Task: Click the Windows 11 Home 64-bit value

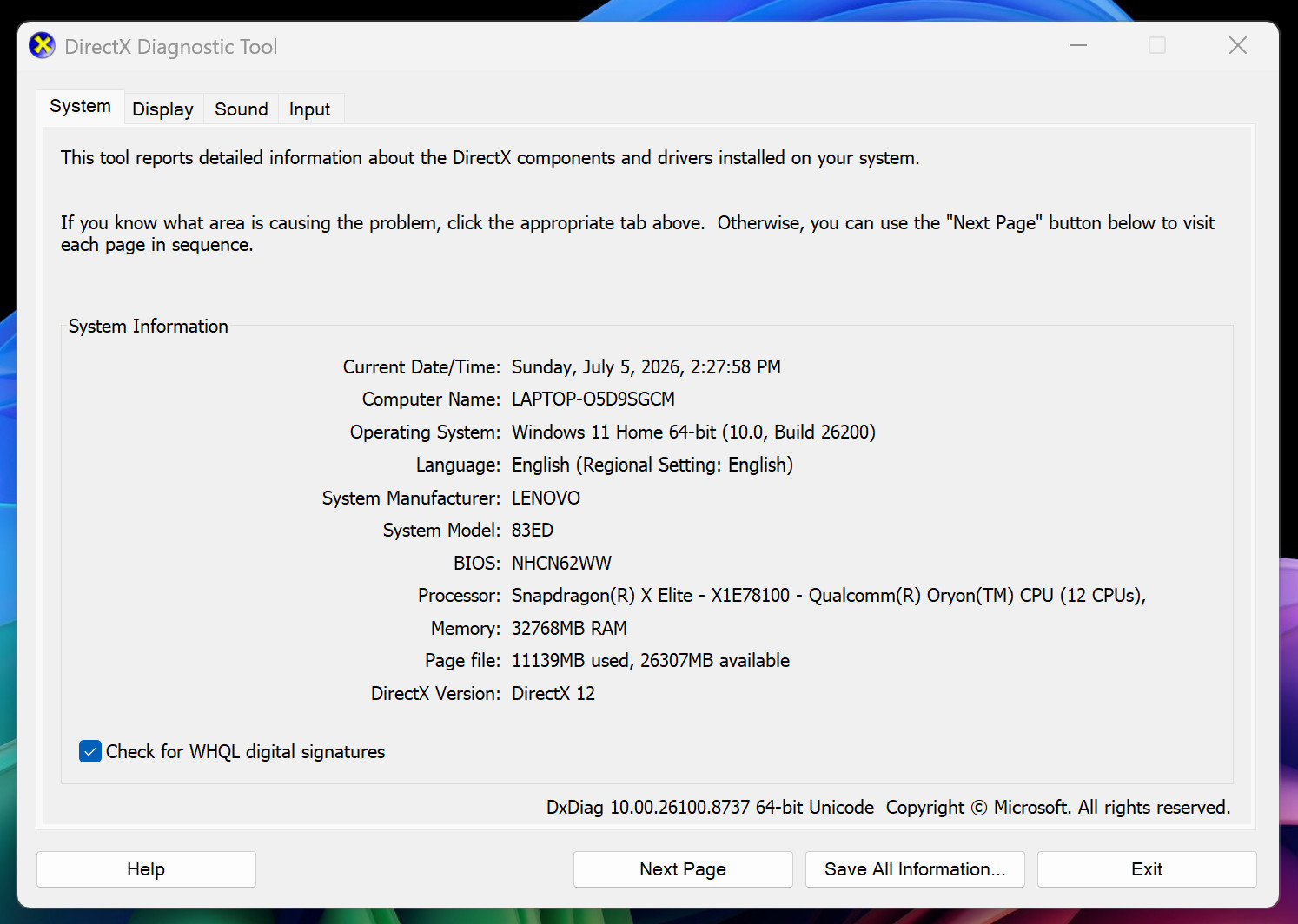Action: click(x=693, y=432)
